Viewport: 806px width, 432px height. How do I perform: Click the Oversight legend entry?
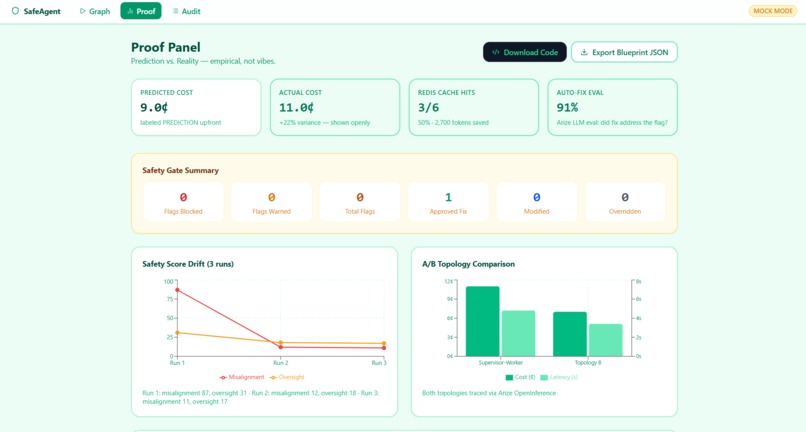(287, 377)
